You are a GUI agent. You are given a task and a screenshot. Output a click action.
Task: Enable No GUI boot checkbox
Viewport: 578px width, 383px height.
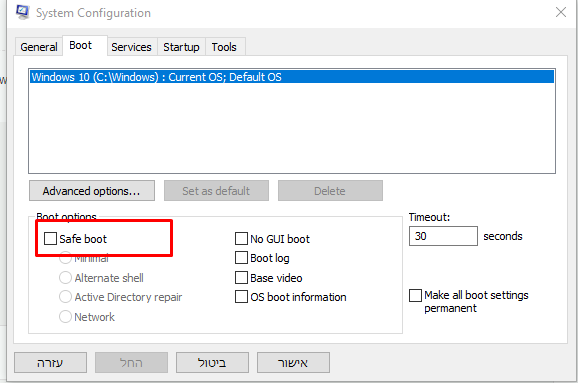[241, 238]
